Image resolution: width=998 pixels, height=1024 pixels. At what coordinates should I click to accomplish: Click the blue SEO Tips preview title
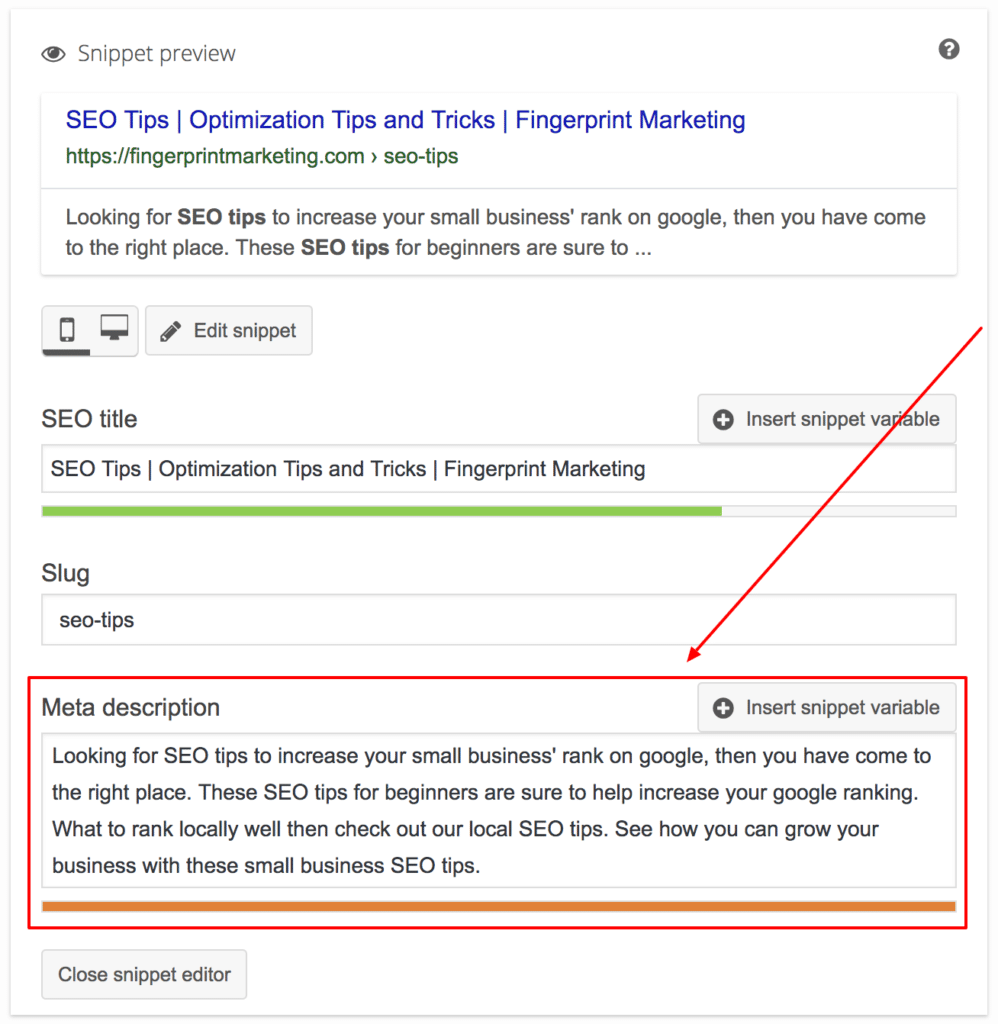click(405, 121)
